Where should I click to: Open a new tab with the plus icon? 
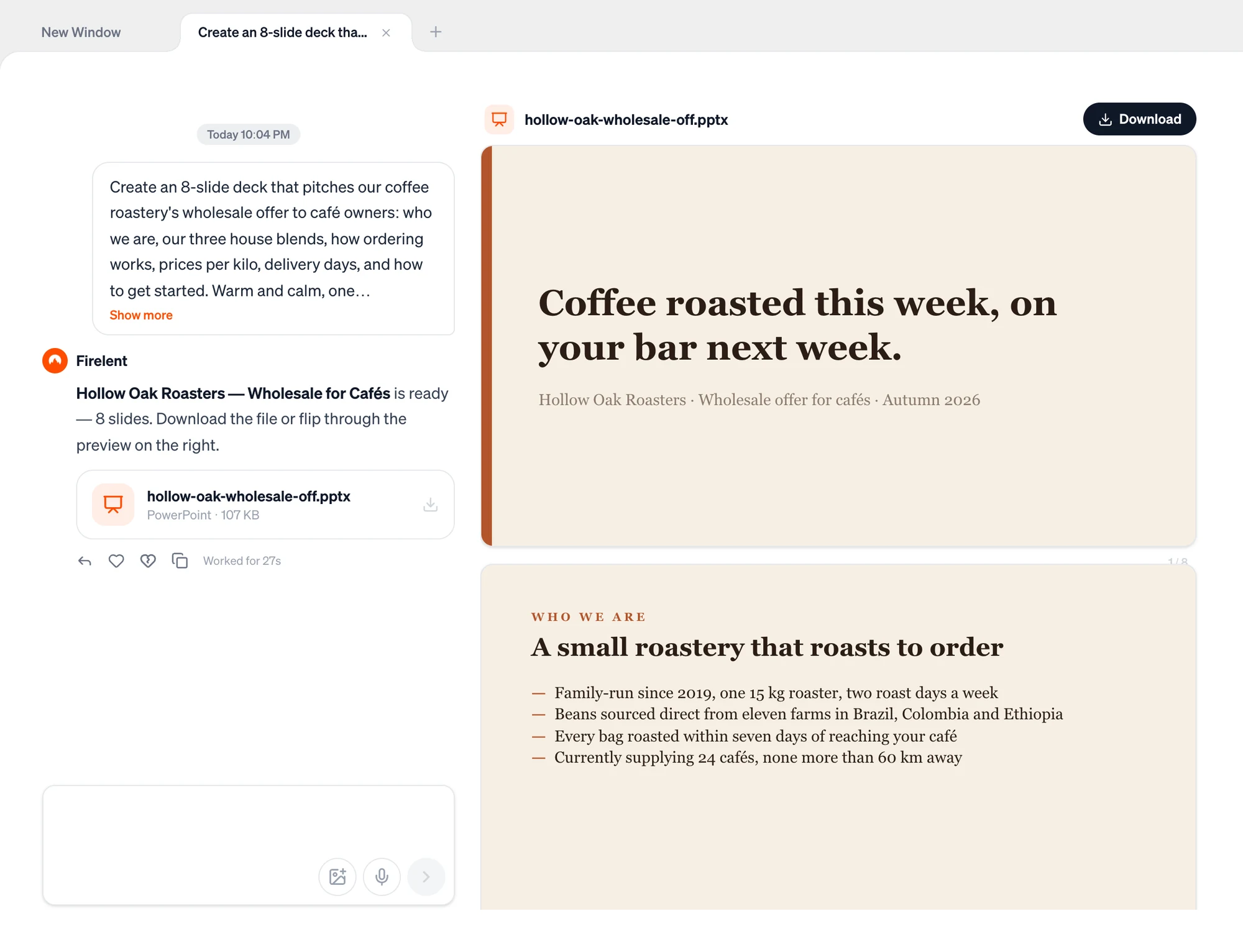tap(436, 32)
